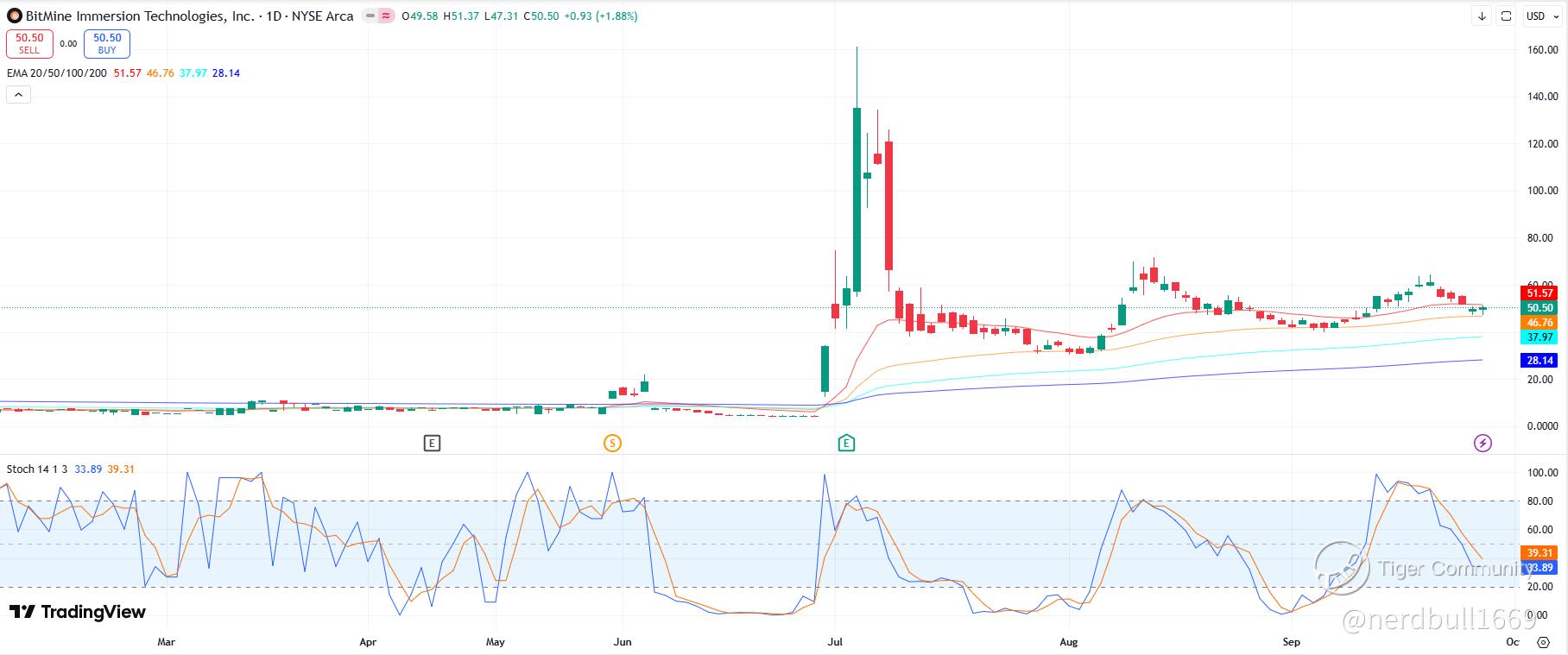This screenshot has height=655, width=1568.
Task: Click the cyan 37.97 EMA price label on axis
Action: point(1540,337)
